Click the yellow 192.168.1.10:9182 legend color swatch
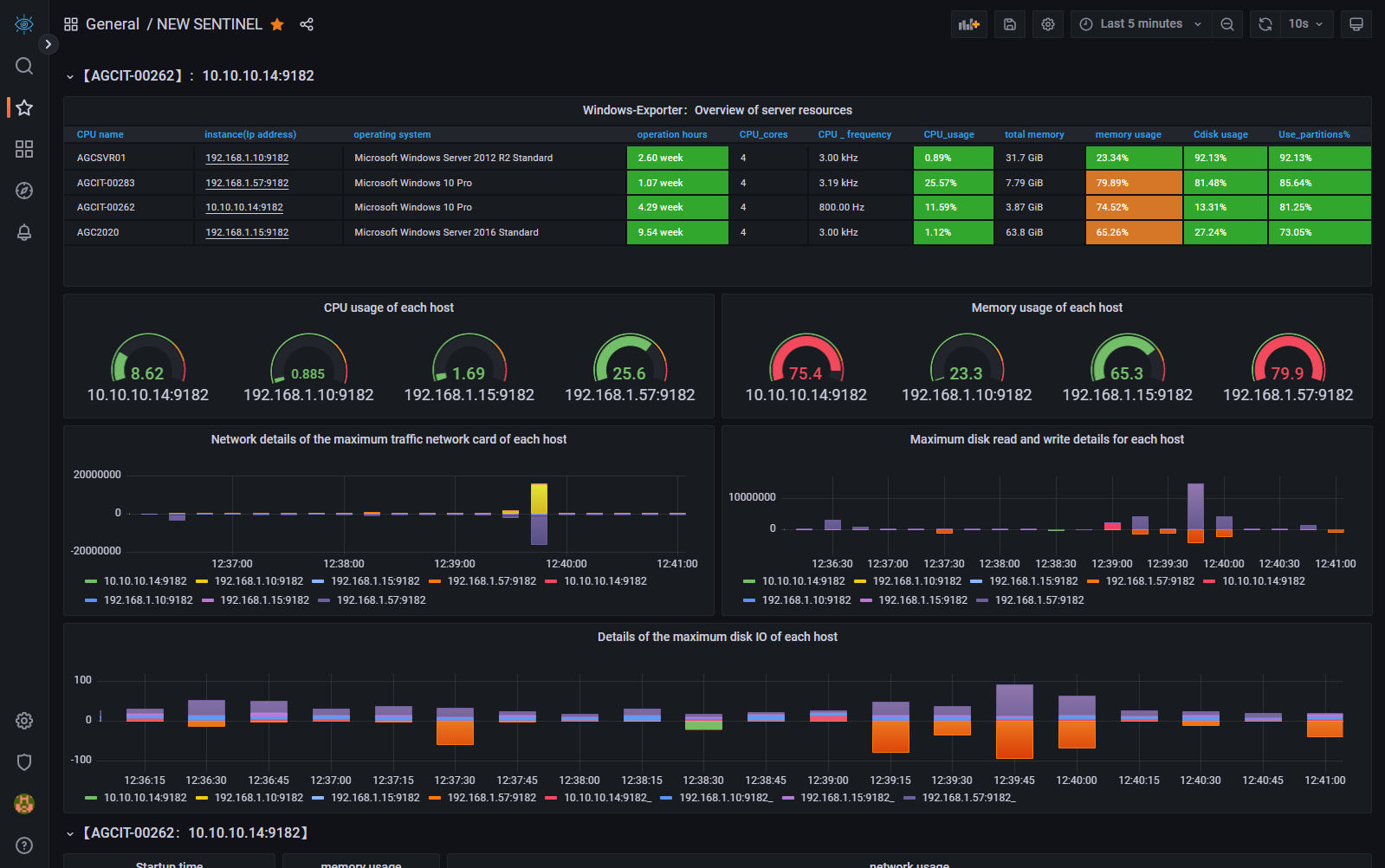Image resolution: width=1385 pixels, height=868 pixels. (202, 581)
